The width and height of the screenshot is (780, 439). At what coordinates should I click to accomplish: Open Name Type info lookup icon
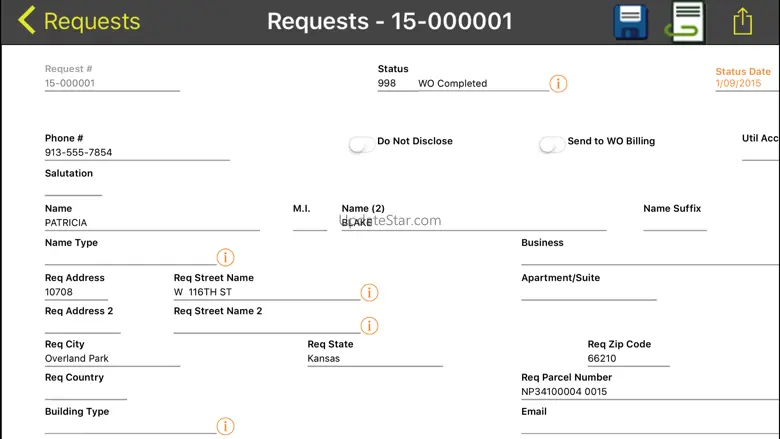pyautogui.click(x=226, y=258)
